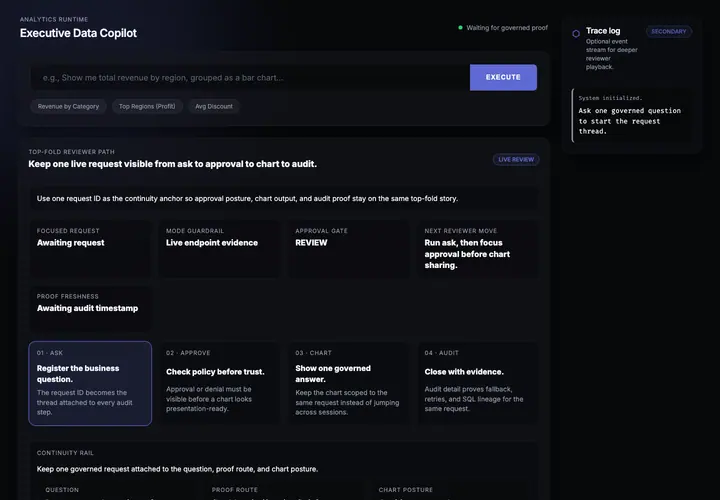Image resolution: width=720 pixels, height=500 pixels.
Task: Select the Focused Request card
Action: point(90,248)
